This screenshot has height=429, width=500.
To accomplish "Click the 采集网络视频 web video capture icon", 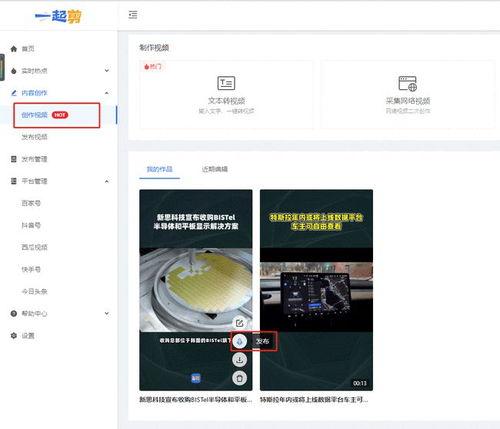I will pos(408,83).
